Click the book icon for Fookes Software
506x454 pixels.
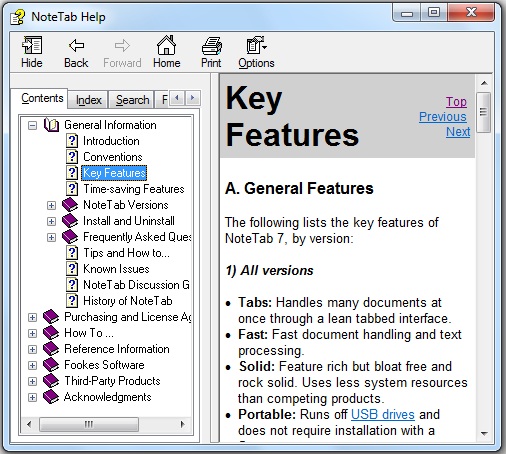(x=51, y=365)
